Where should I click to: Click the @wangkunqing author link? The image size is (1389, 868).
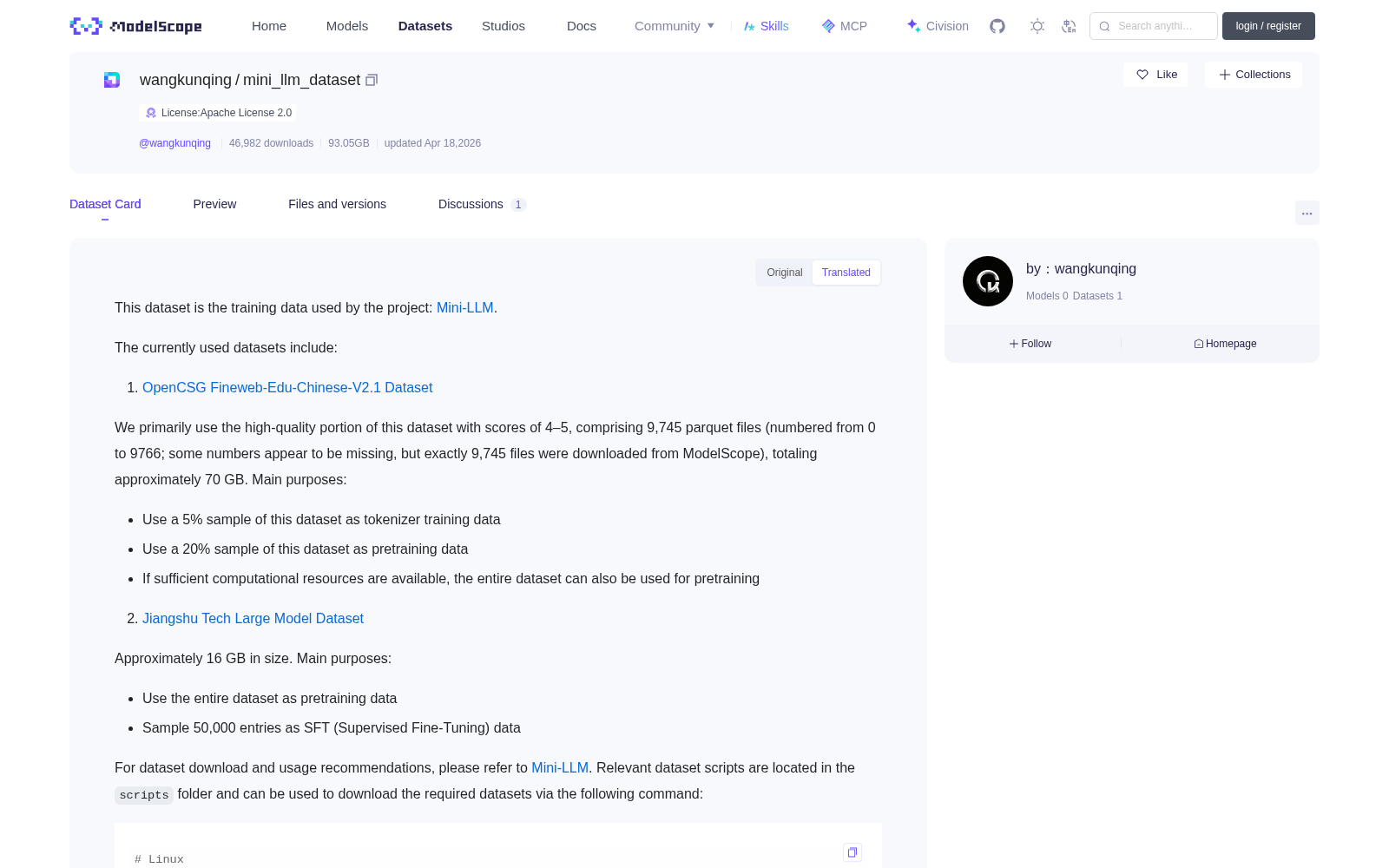174,143
